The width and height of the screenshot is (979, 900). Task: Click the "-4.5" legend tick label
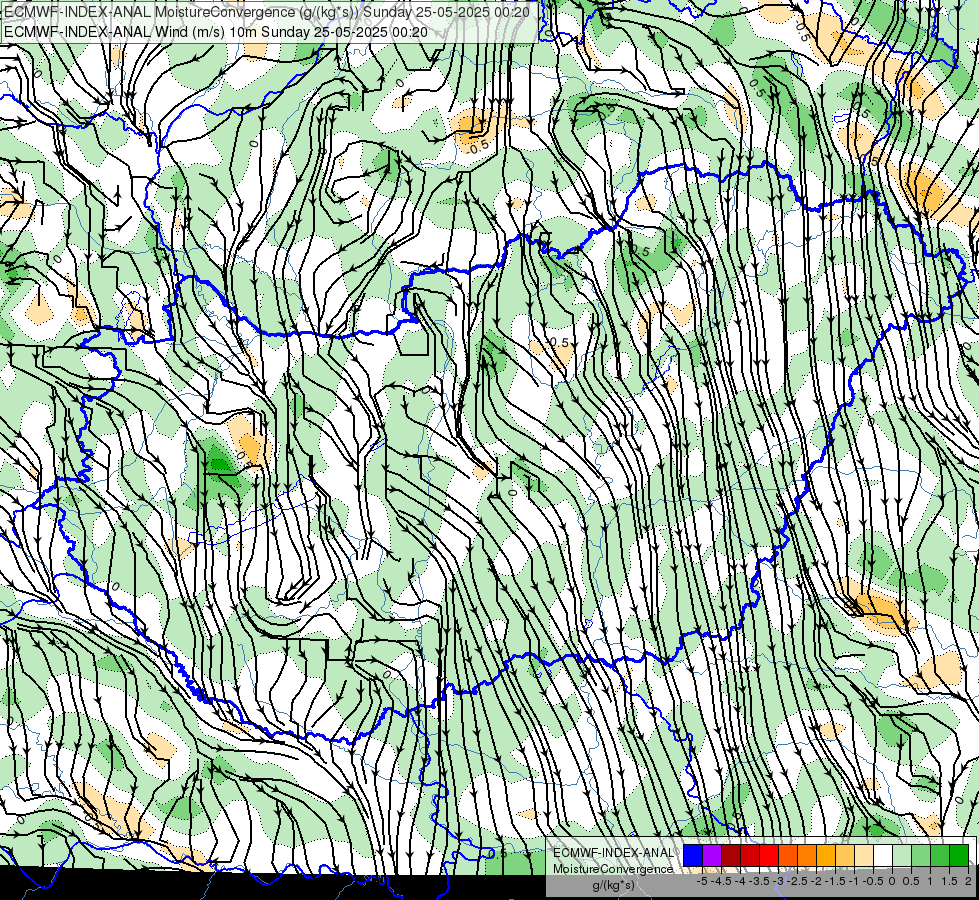pyautogui.click(x=721, y=881)
